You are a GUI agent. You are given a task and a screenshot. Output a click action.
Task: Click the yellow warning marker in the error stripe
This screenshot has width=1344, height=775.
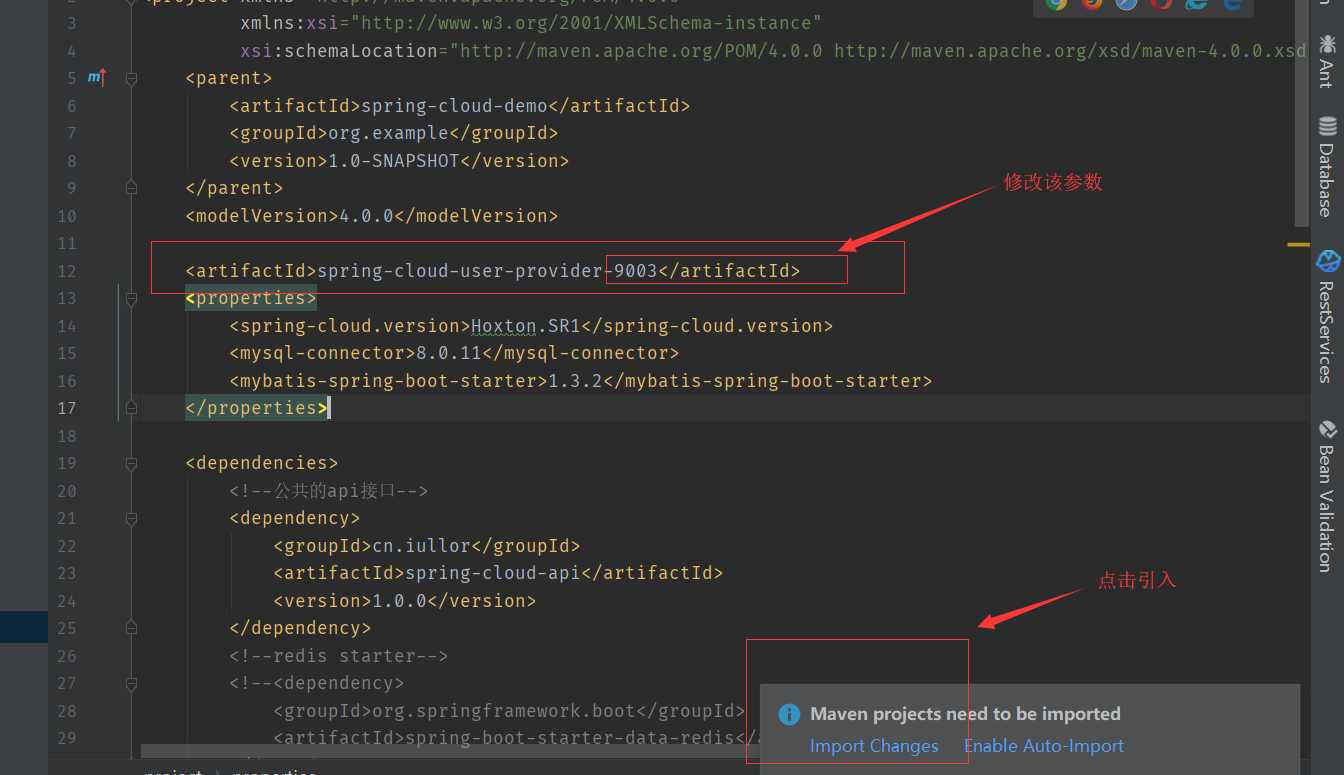click(x=1298, y=244)
